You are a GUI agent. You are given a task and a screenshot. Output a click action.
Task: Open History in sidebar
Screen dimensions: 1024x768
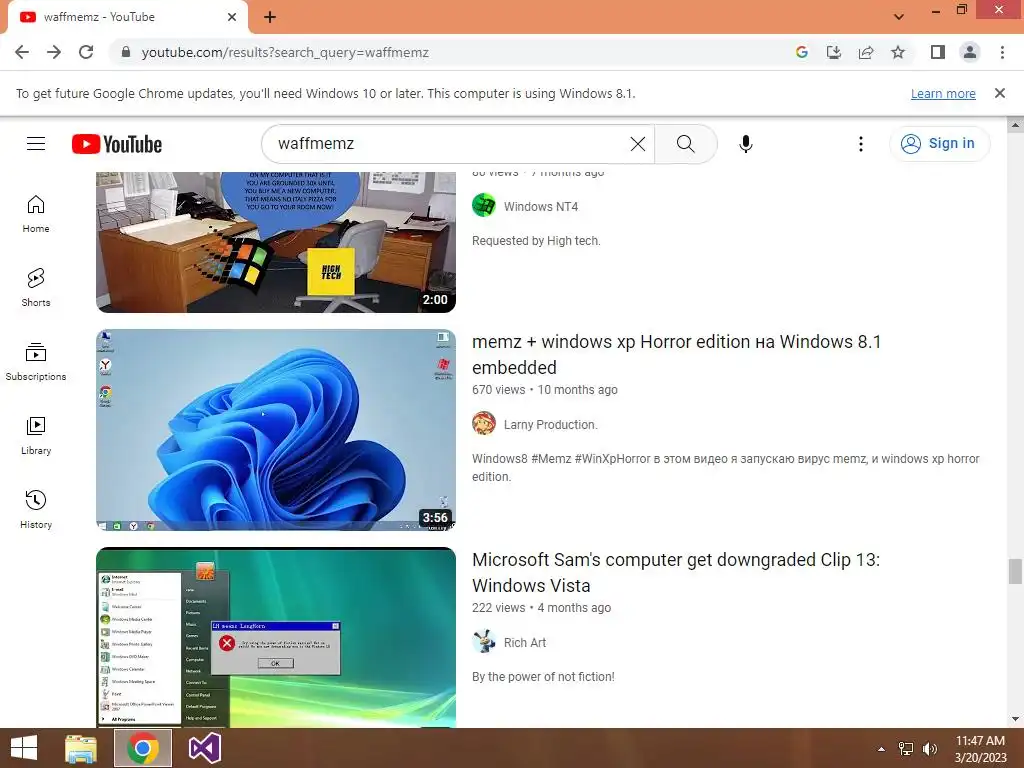[x=36, y=509]
